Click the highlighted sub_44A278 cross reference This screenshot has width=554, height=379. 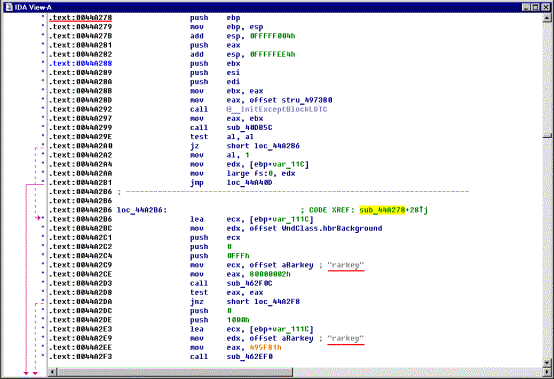point(382,210)
